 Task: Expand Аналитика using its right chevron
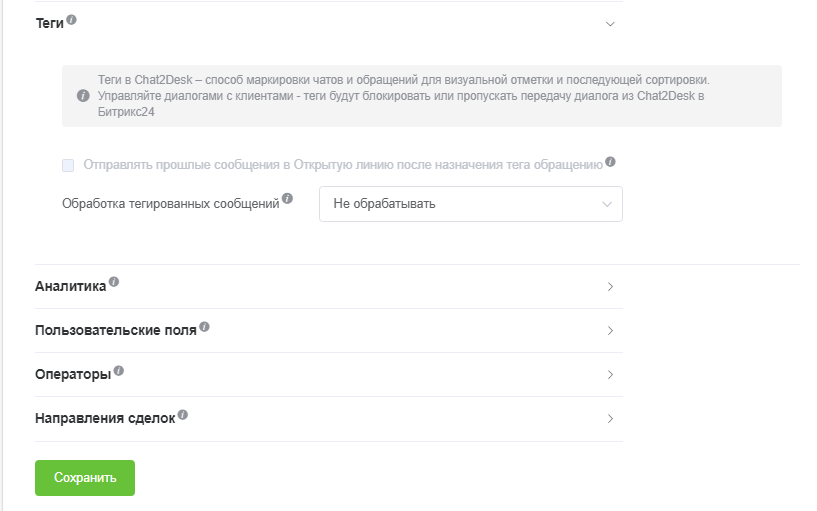610,287
